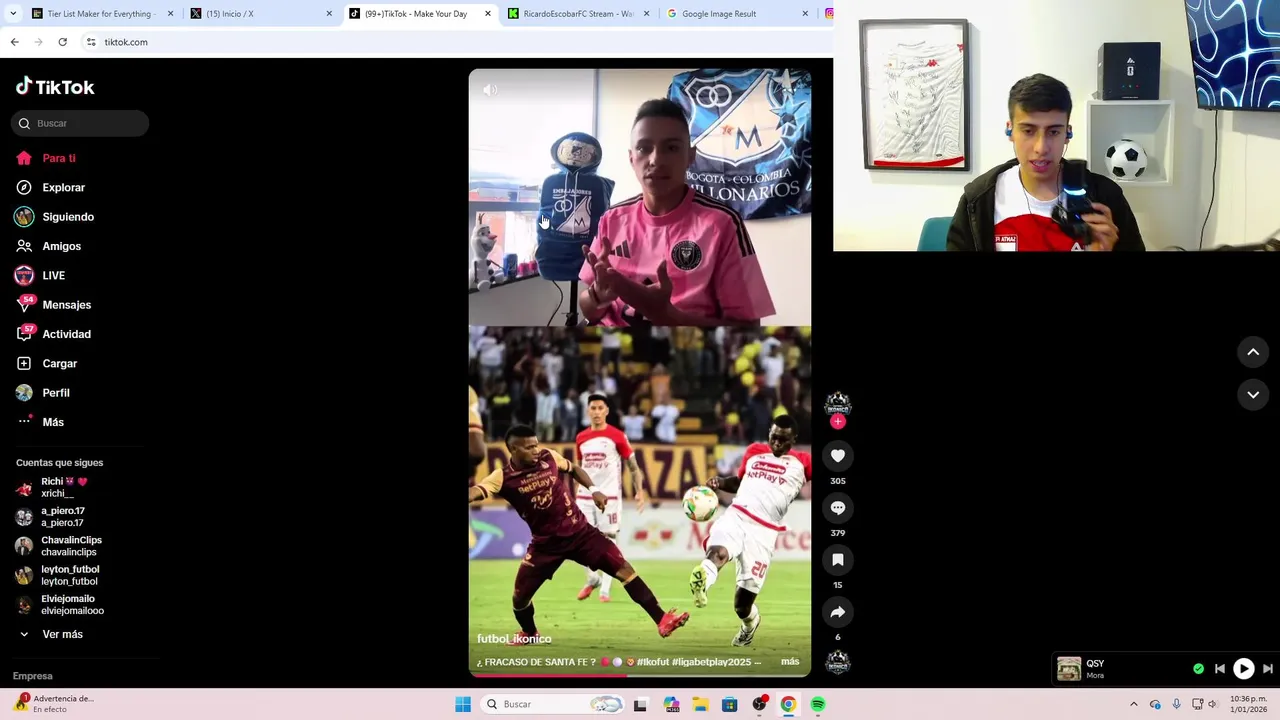
Task: Open the Windows Start menu
Action: pos(463,704)
